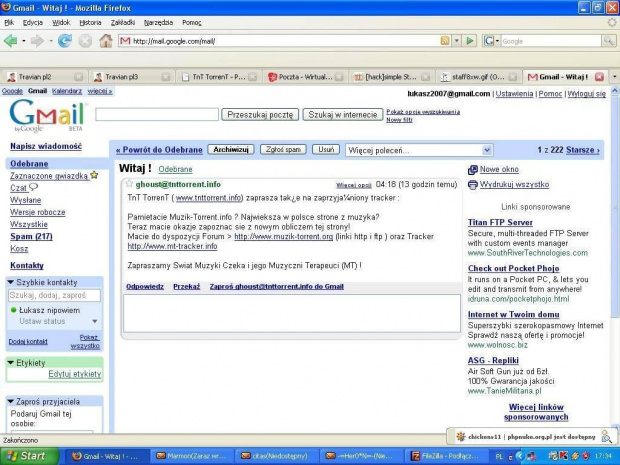Click the printer icon for Wydrukuj wszystko

pyautogui.click(x=473, y=185)
